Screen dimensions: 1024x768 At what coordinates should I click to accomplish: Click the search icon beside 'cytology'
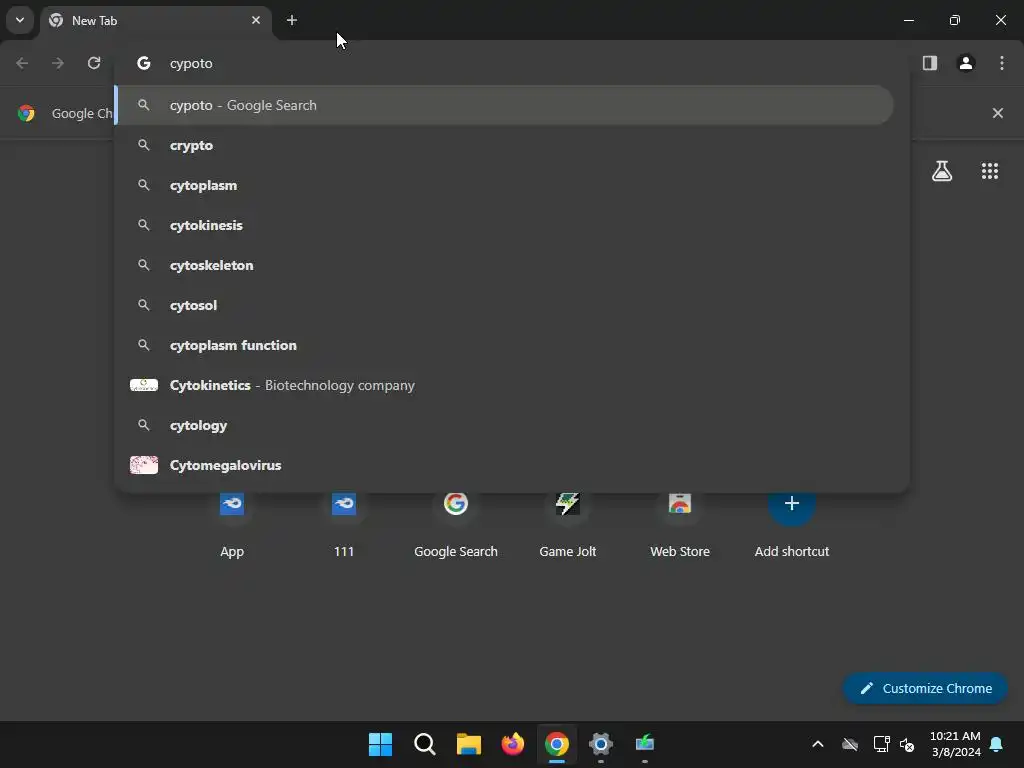144,425
